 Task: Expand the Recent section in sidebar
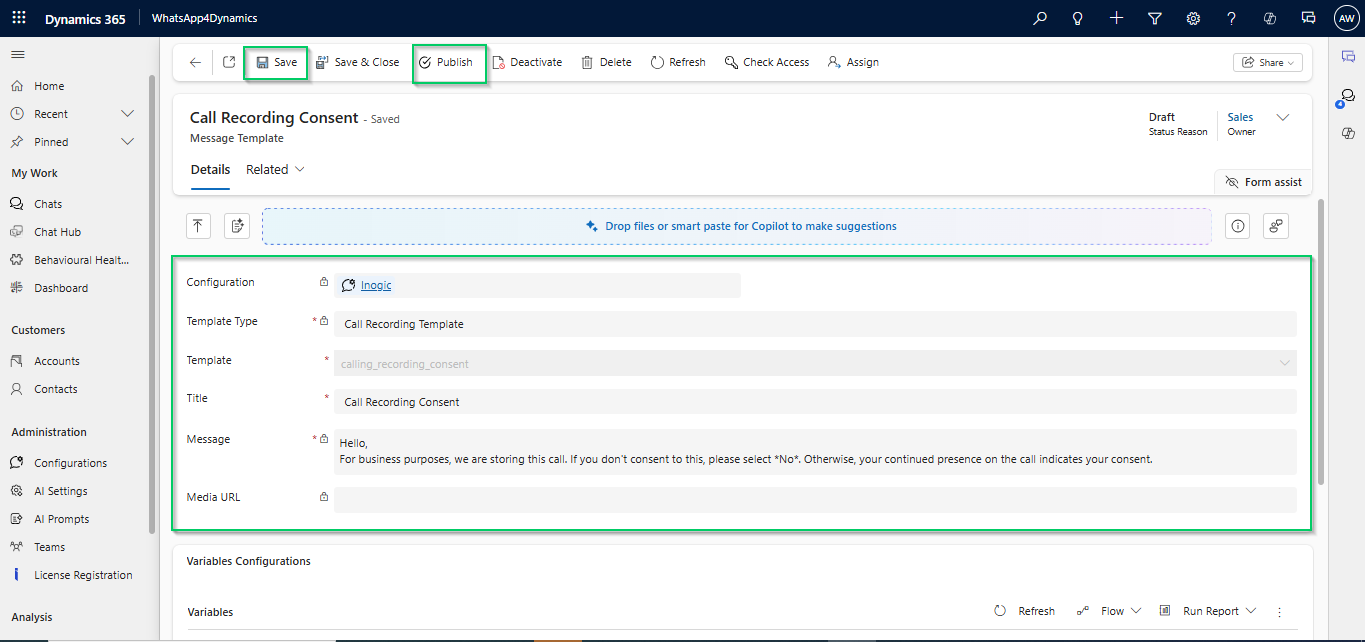click(x=127, y=114)
